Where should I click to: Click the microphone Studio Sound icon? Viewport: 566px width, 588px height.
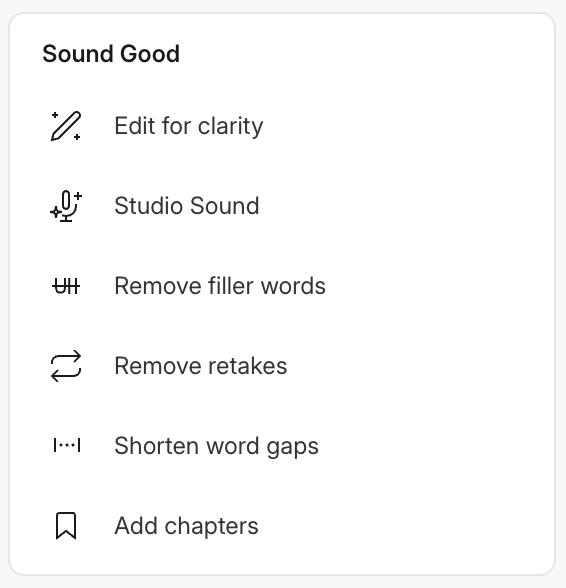point(66,206)
